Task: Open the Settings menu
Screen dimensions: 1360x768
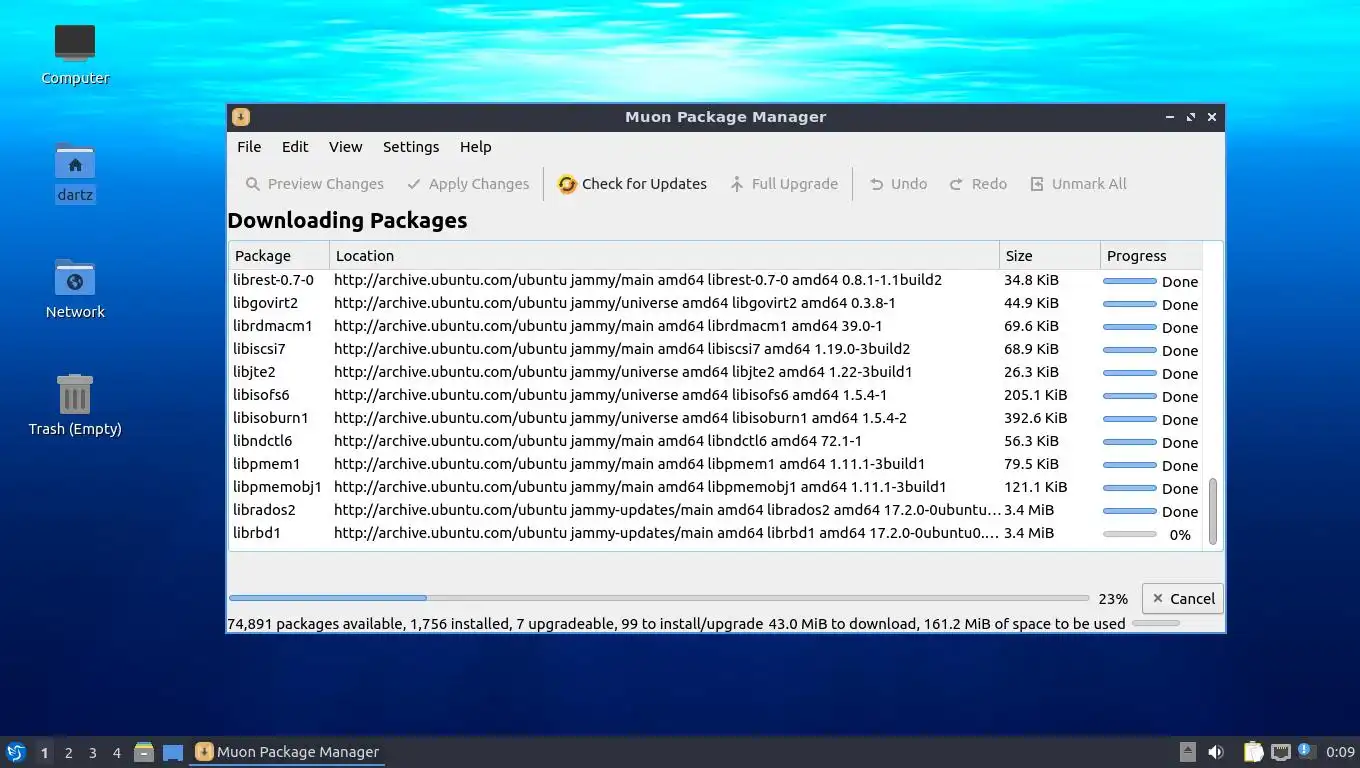Action: (411, 147)
